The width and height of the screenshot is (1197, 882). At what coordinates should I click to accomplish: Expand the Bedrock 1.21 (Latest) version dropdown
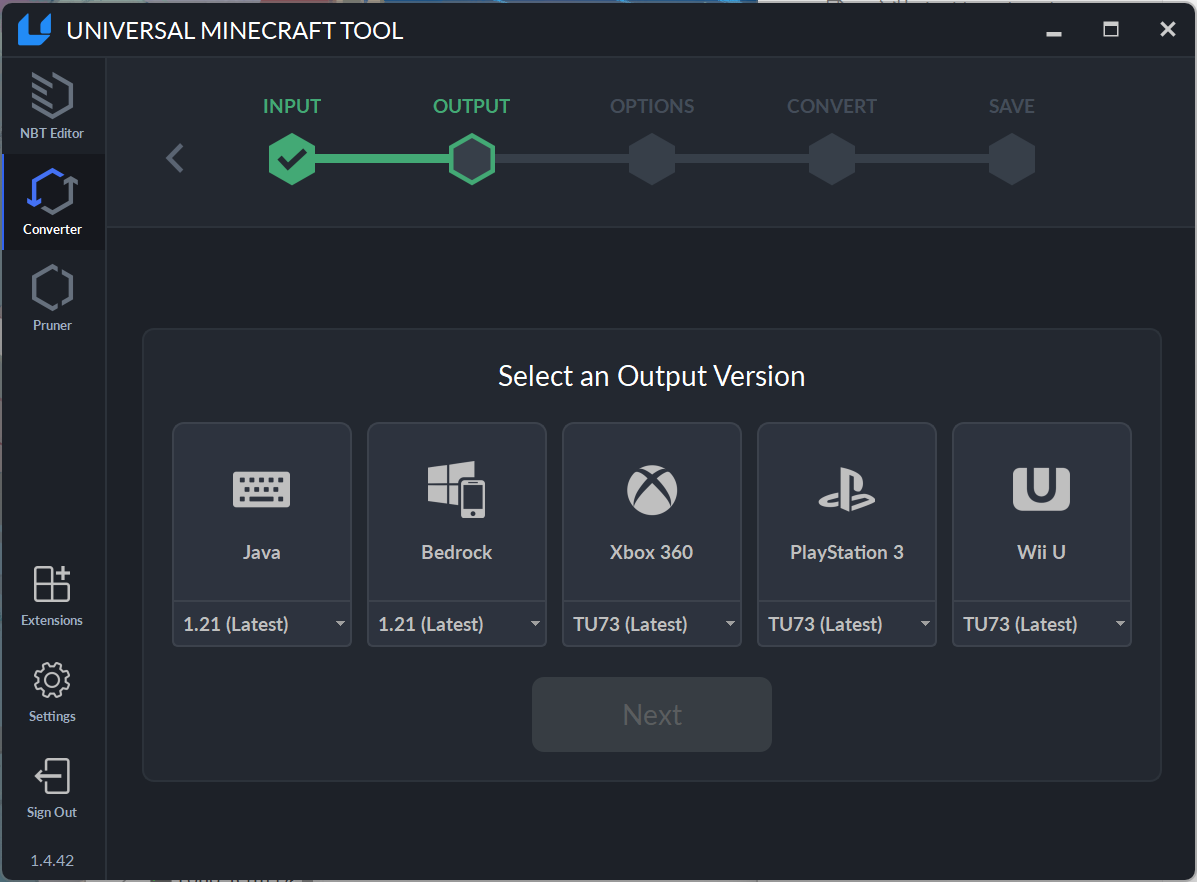(x=457, y=624)
